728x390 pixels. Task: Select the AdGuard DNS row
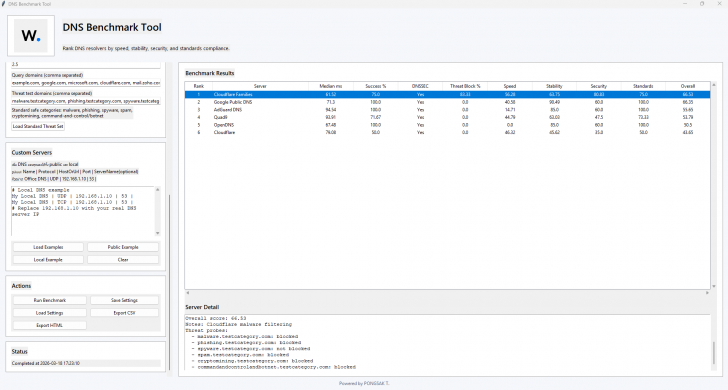coord(448,110)
